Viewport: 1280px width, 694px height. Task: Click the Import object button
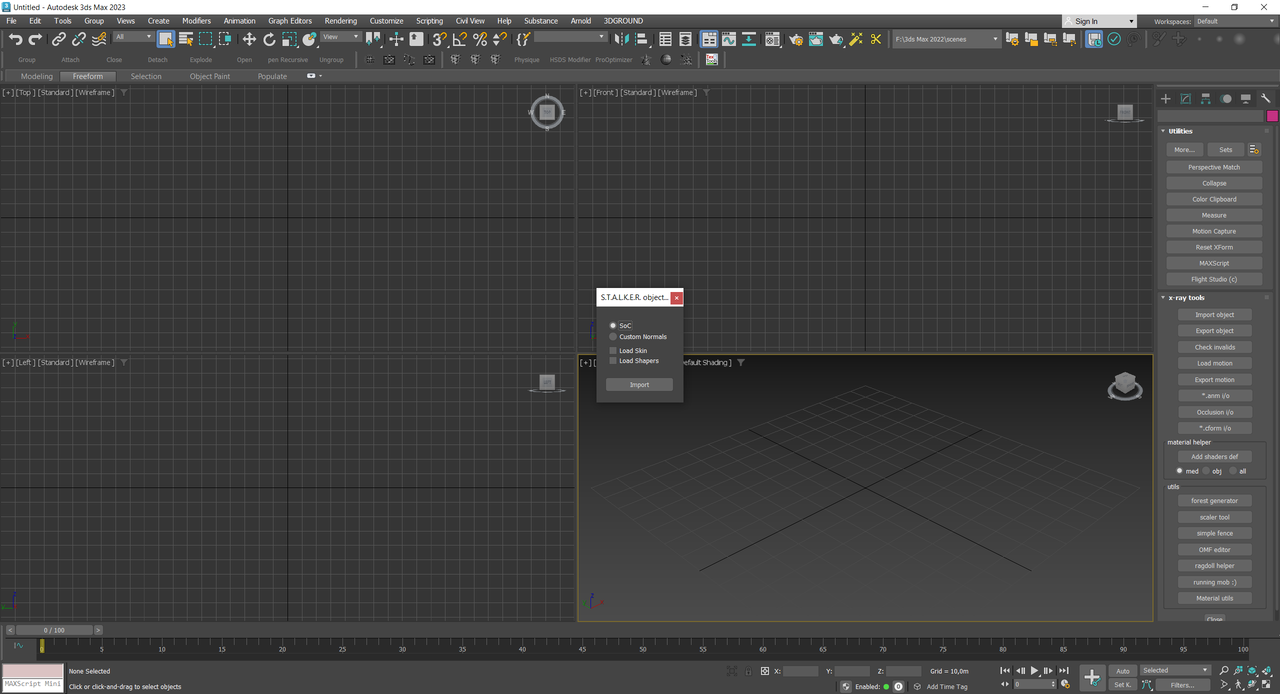(1214, 315)
